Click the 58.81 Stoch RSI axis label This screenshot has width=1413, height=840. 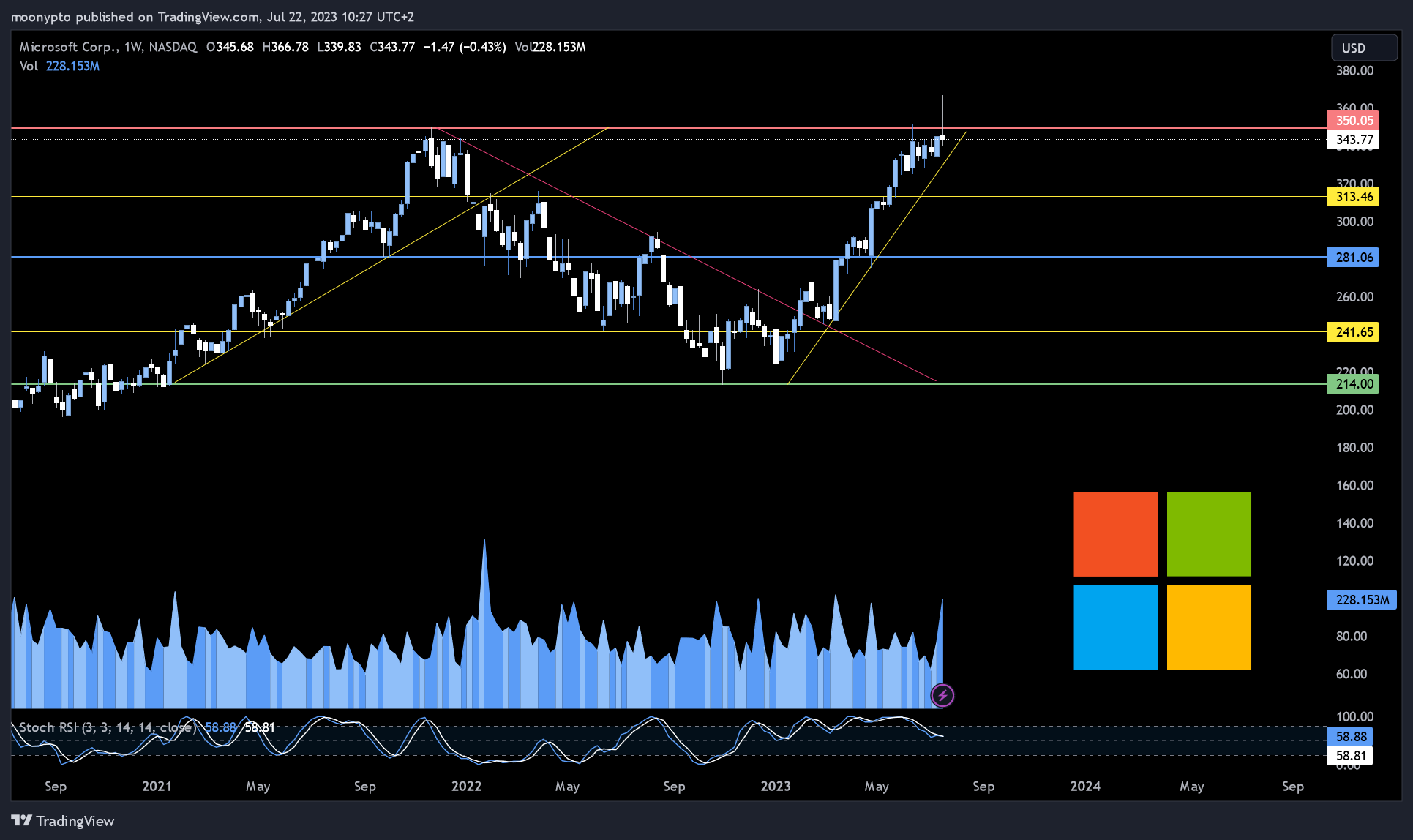1350,756
